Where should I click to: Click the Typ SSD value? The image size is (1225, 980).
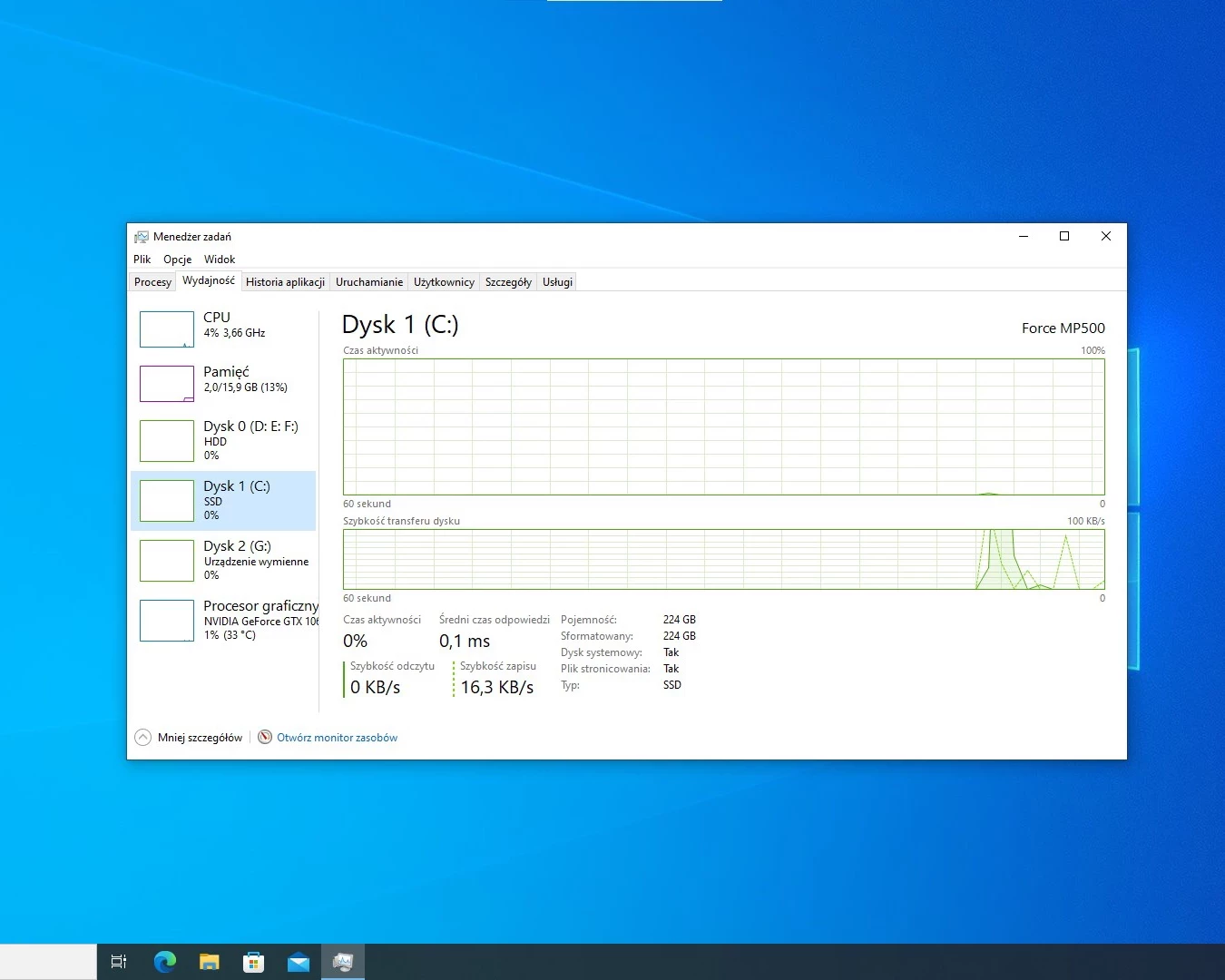671,685
